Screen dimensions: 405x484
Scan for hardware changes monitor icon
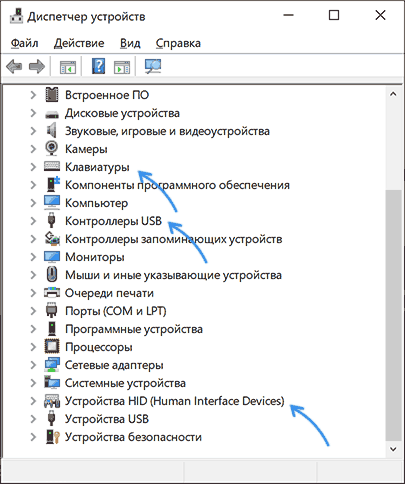pyautogui.click(x=153, y=66)
